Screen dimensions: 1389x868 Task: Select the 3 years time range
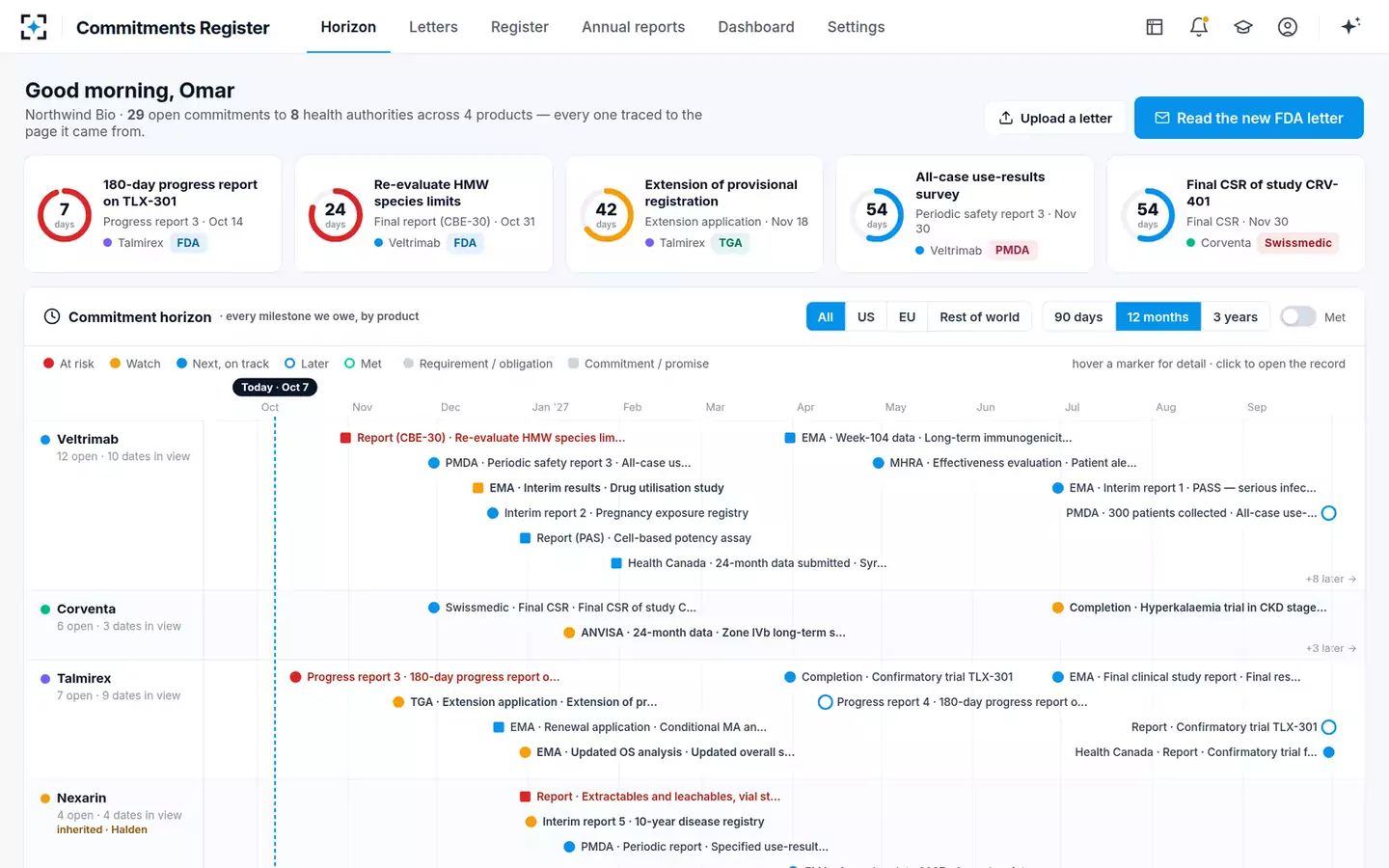click(x=1235, y=316)
